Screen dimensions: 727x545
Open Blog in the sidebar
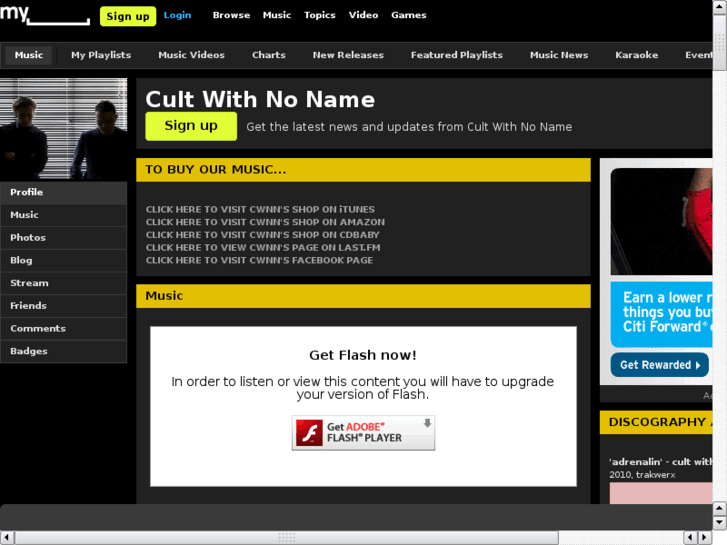64,261
